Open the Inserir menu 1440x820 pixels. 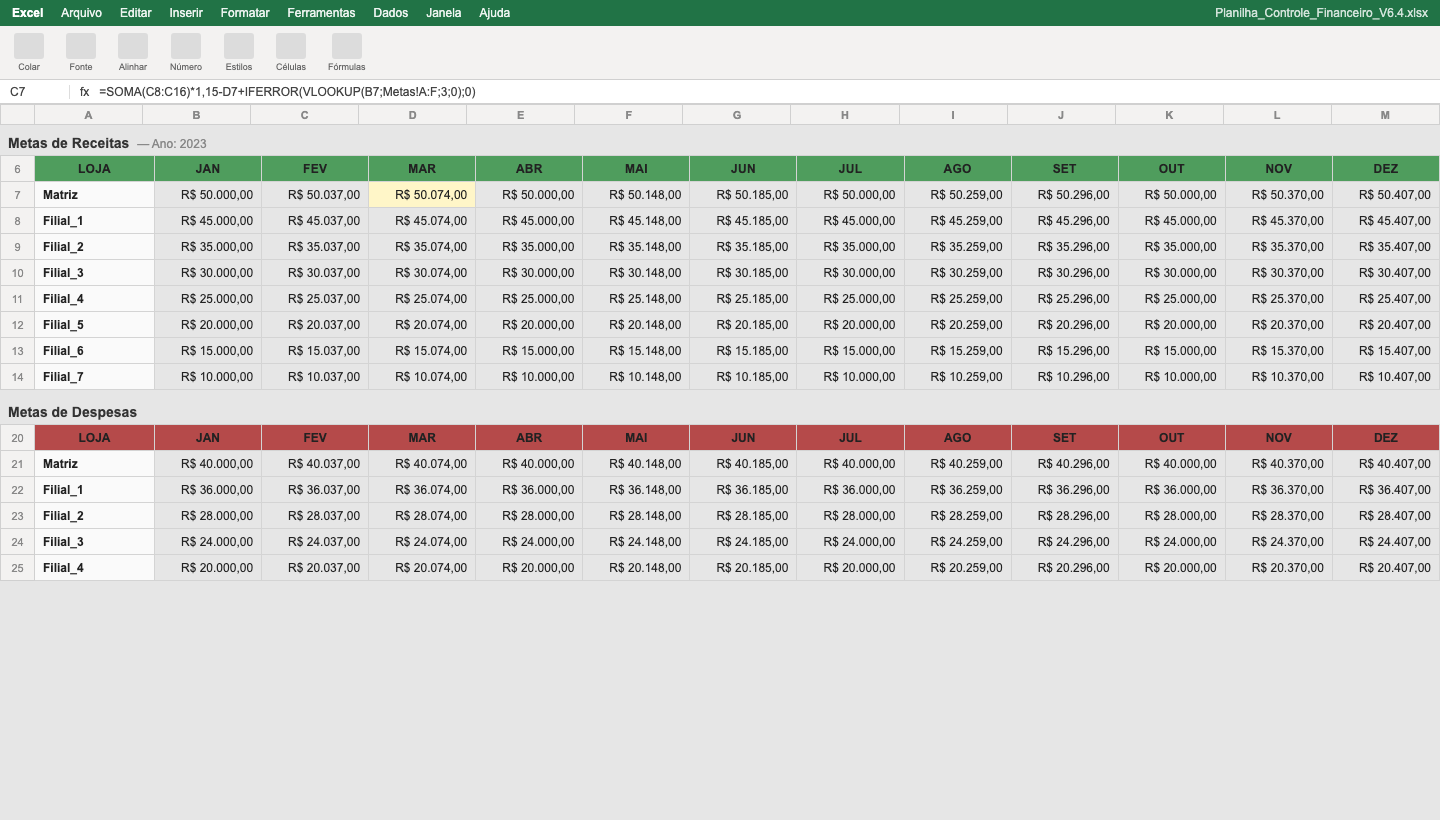186,13
